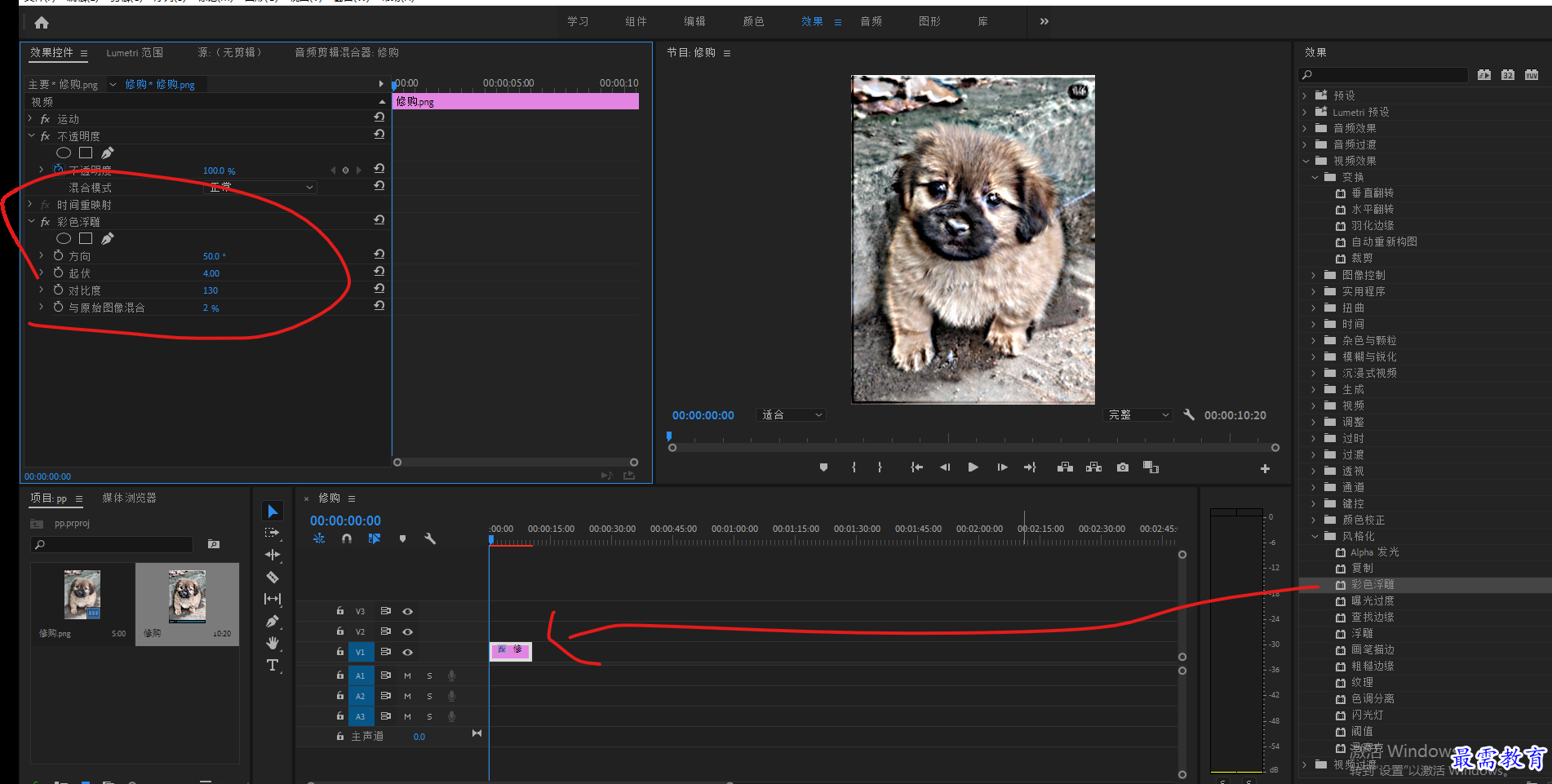Select the 查找边缘 effect
This screenshot has width=1552, height=784.
1372,618
